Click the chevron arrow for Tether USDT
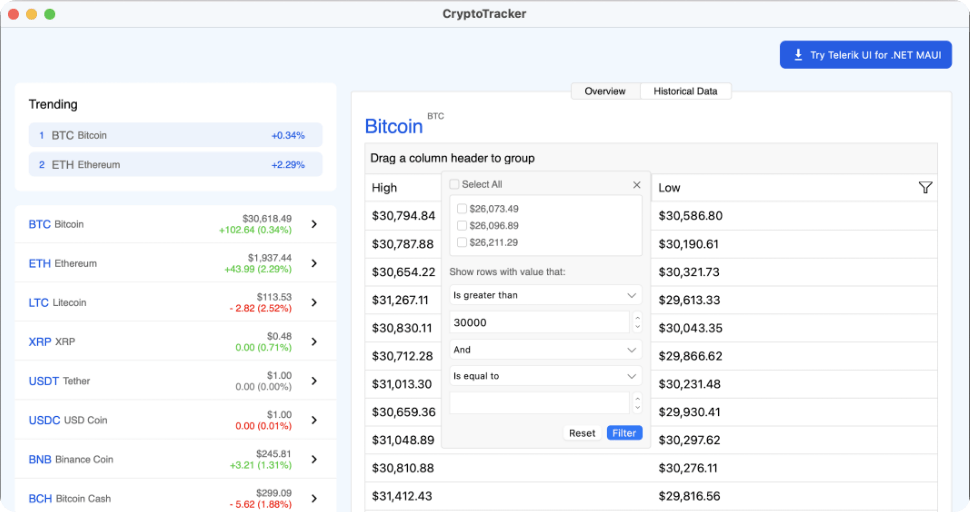This screenshot has width=970, height=512. tap(314, 381)
